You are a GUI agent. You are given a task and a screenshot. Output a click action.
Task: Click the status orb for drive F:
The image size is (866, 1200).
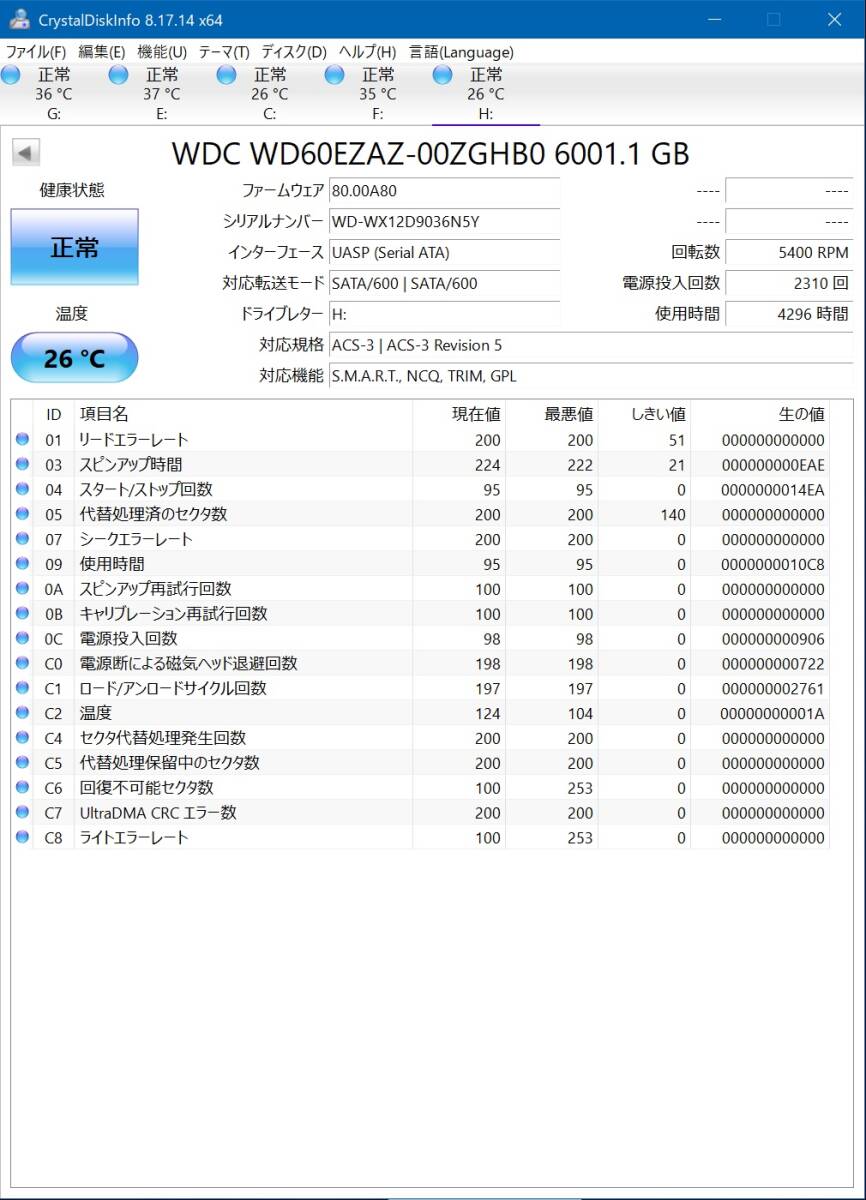click(x=335, y=75)
